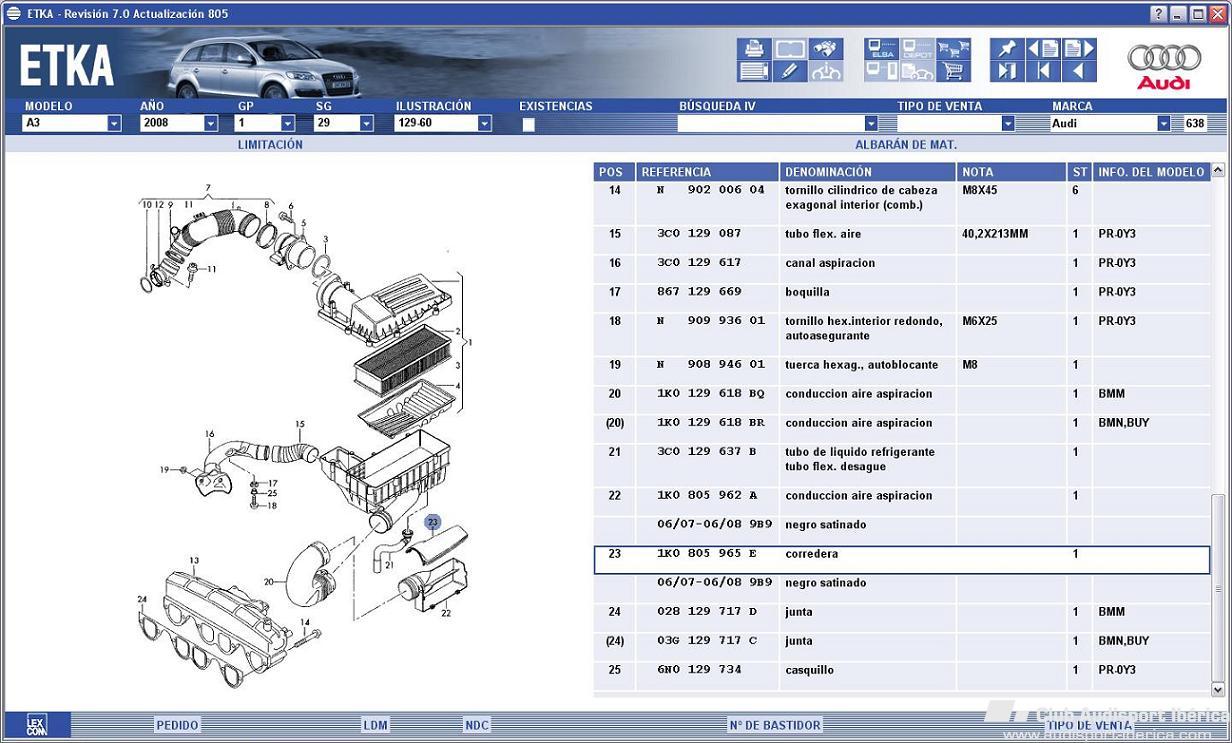Click the INFO. DEL MODELO column header
The image size is (1232, 743).
(x=1151, y=172)
